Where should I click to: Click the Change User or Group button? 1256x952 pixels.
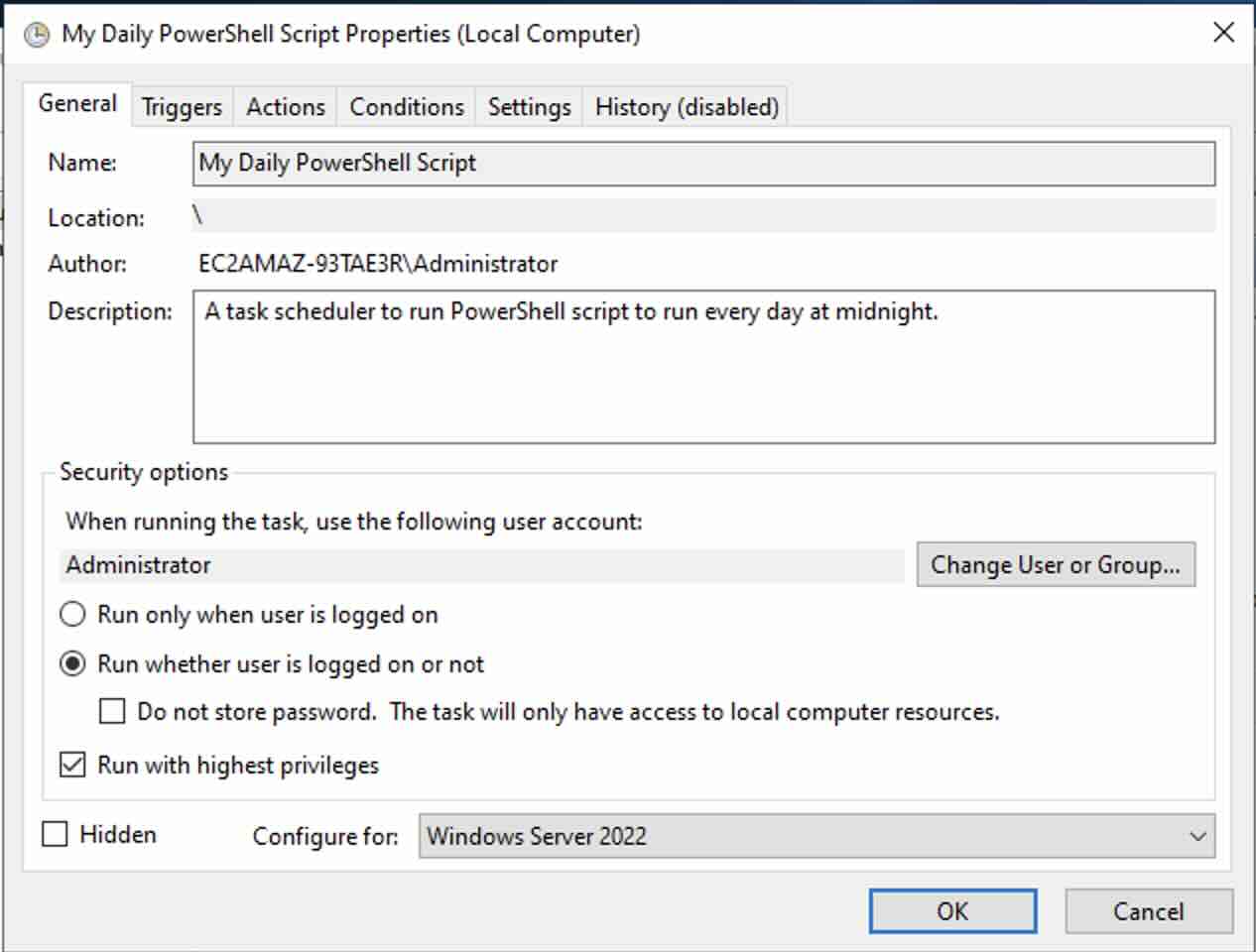point(1057,564)
